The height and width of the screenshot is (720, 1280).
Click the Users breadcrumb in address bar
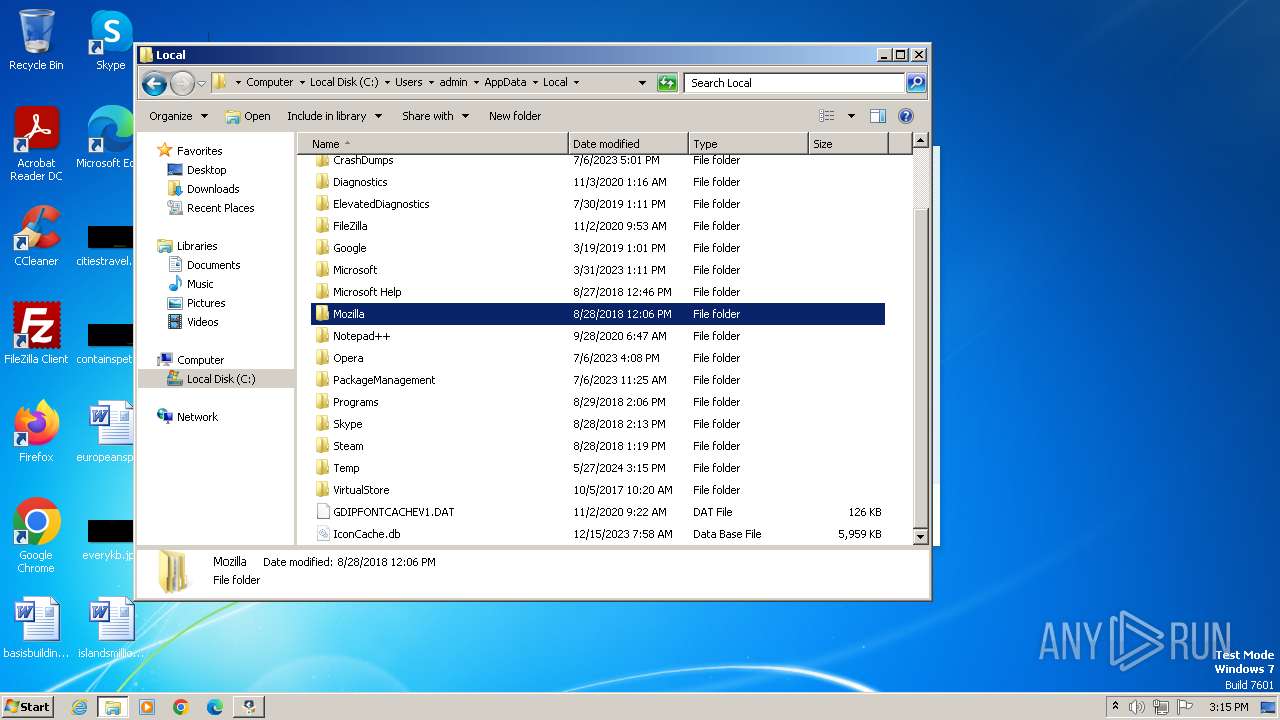pyautogui.click(x=408, y=83)
